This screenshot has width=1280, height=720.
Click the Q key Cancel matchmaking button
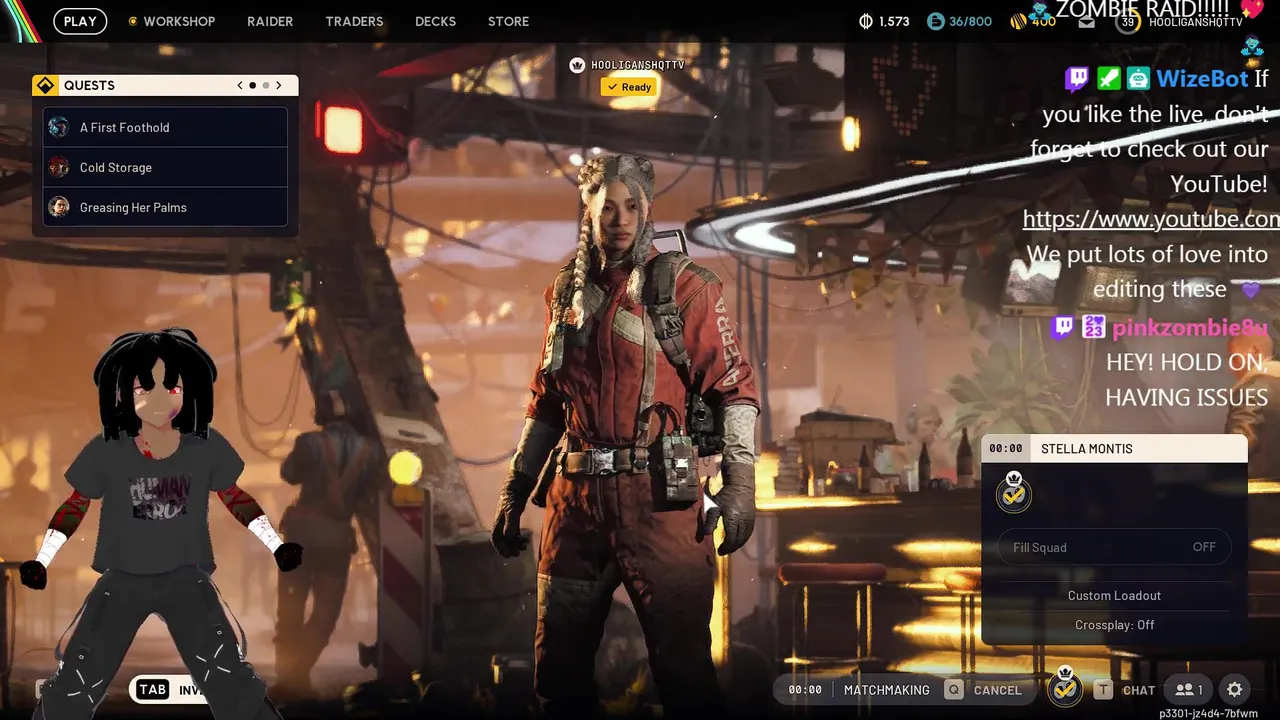click(x=984, y=690)
